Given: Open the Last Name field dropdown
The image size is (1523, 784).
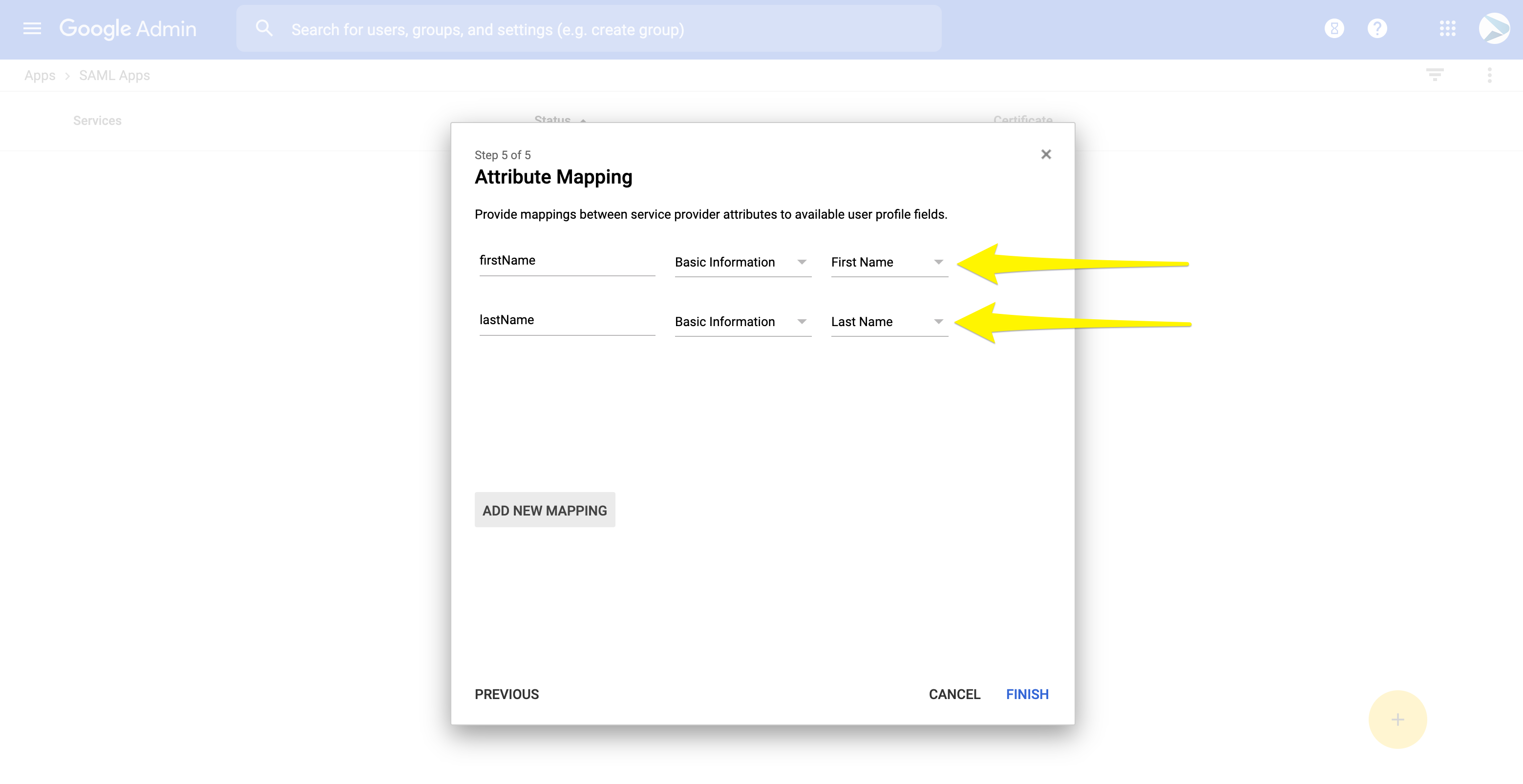Looking at the screenshot, I should click(x=888, y=322).
